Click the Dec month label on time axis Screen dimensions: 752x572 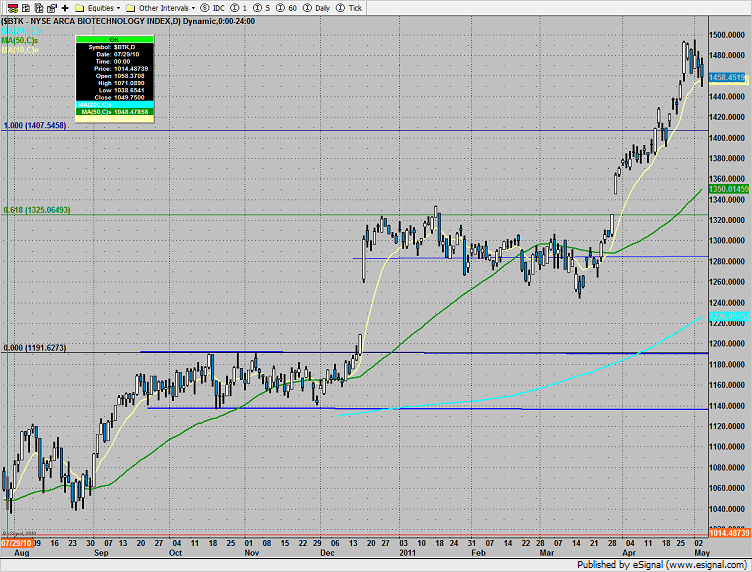pyautogui.click(x=327, y=553)
